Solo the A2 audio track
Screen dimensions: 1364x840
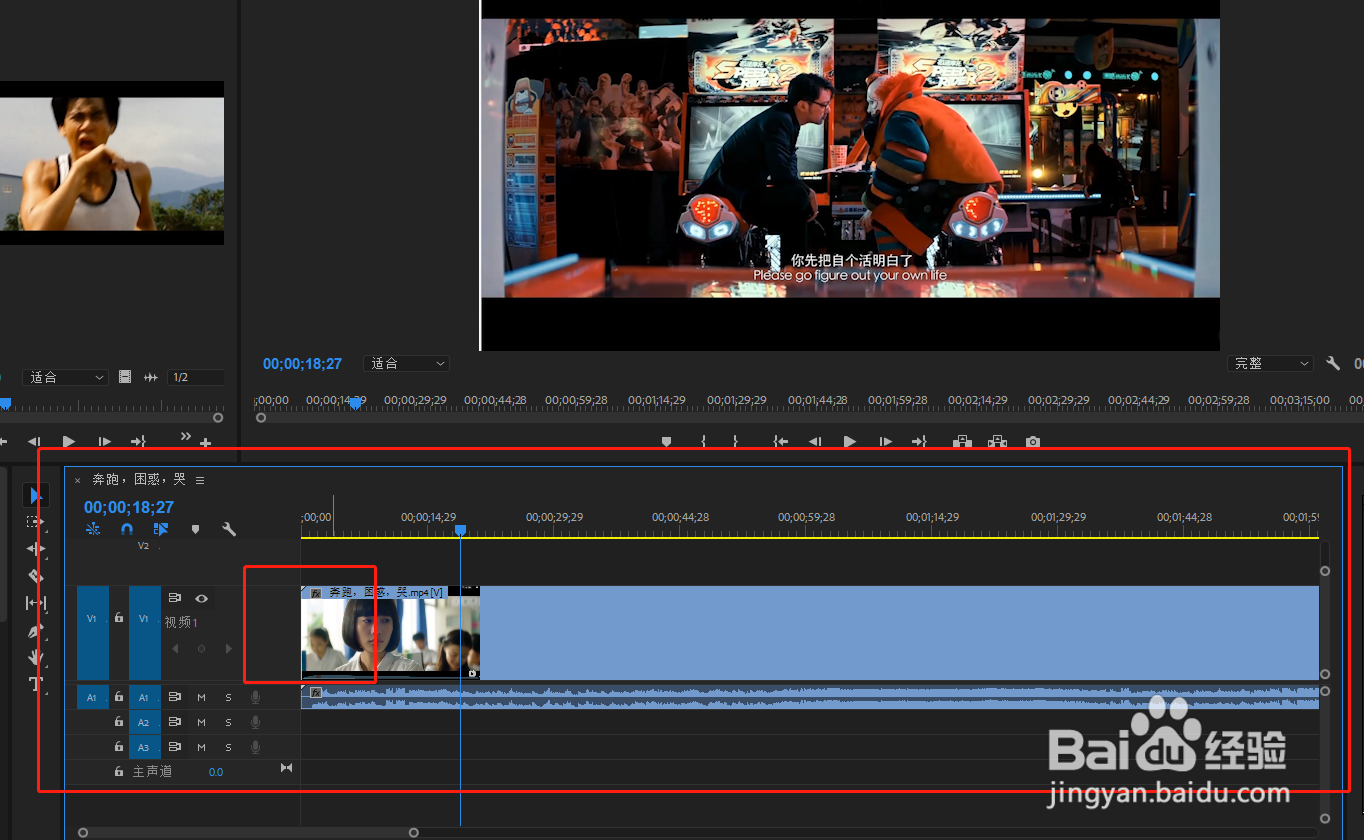point(228,722)
